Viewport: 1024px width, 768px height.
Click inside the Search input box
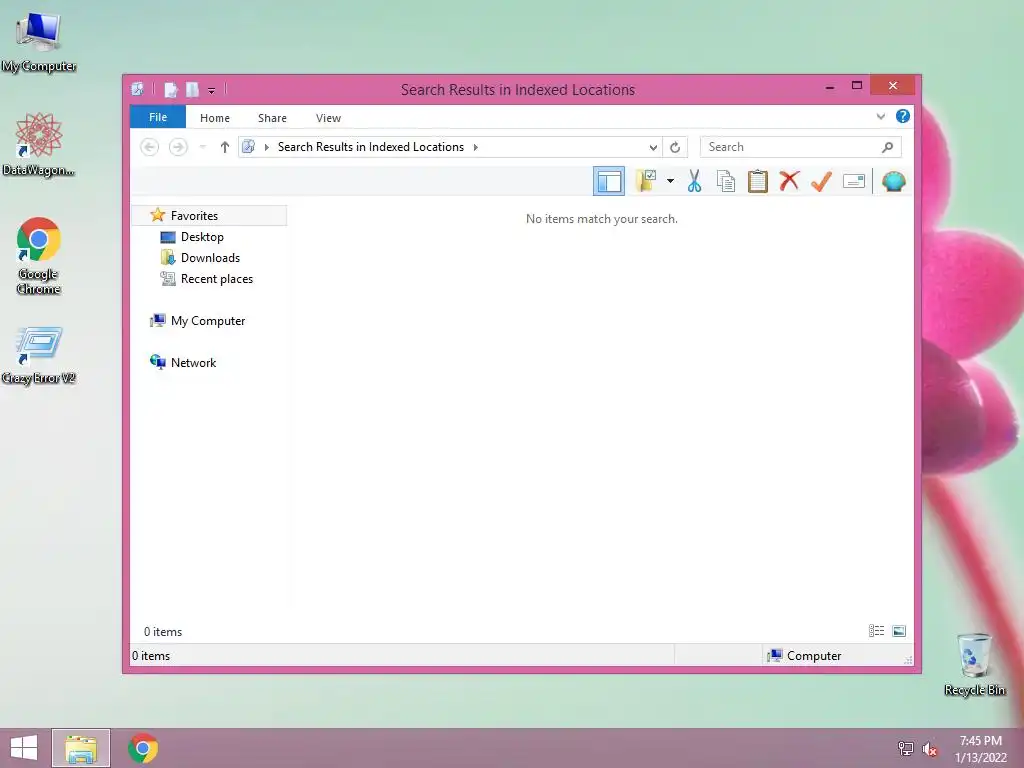coord(790,147)
